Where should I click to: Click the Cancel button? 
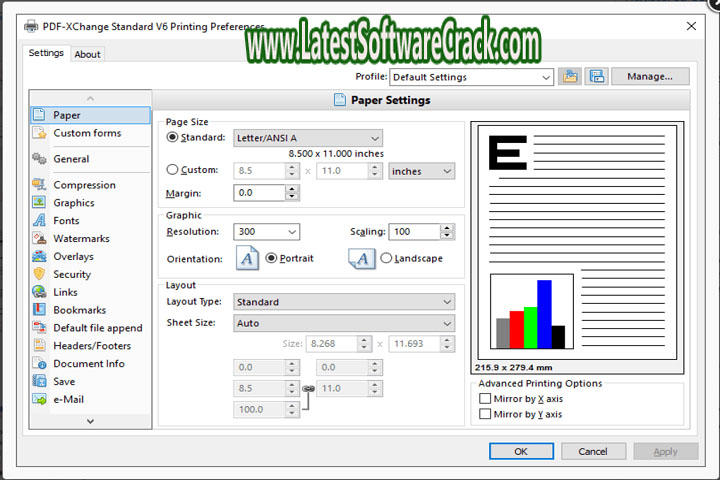click(x=593, y=451)
